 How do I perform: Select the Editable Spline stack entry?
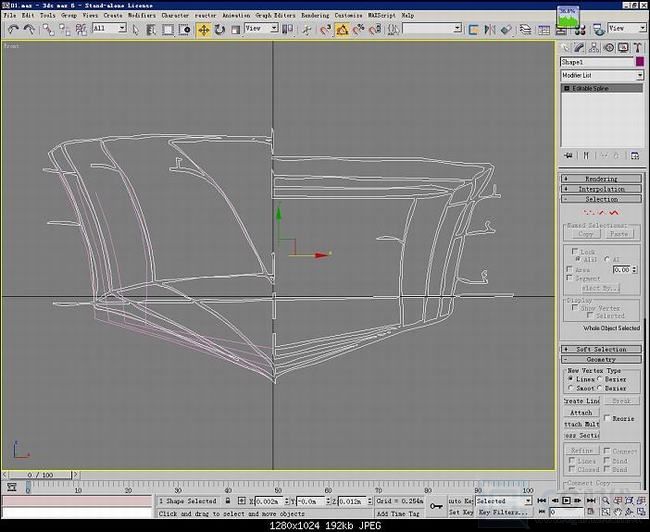(601, 88)
